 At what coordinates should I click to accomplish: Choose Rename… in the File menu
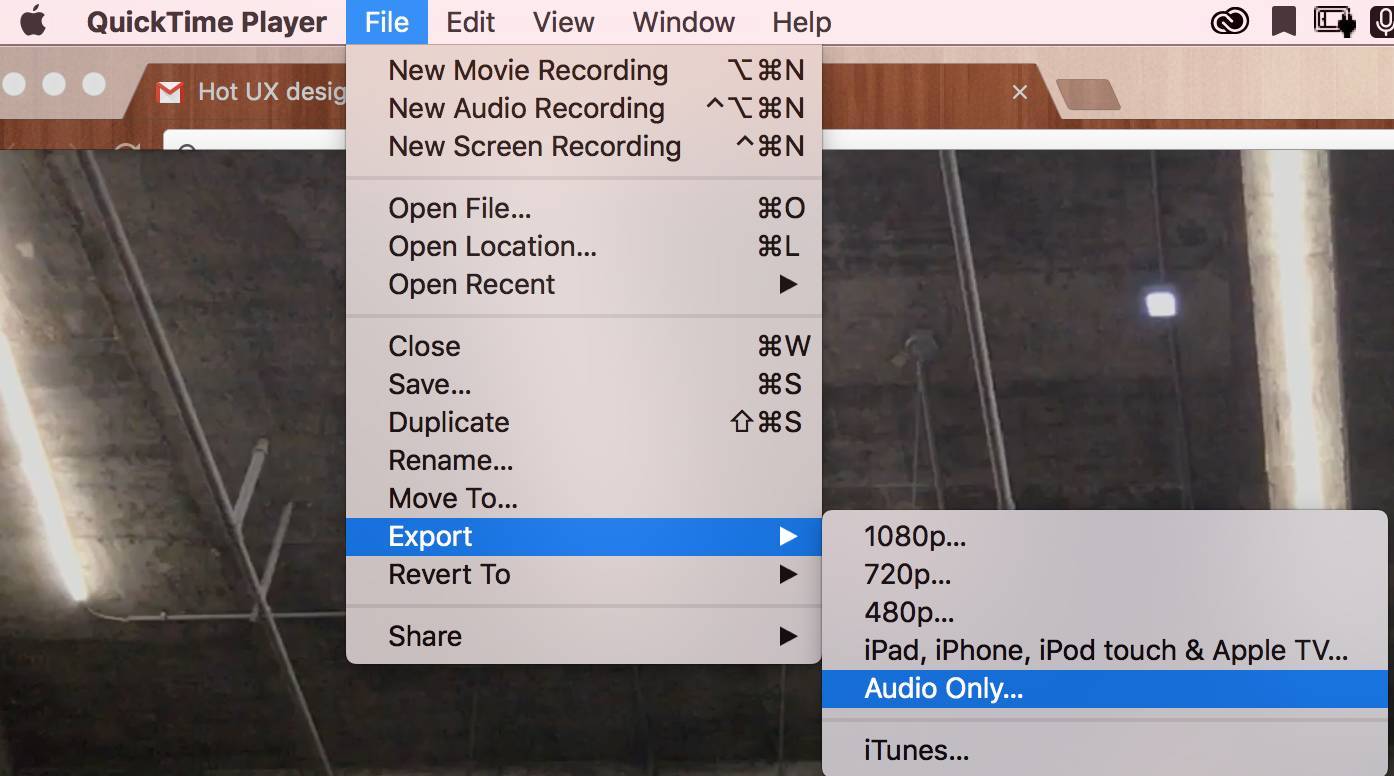(584, 460)
